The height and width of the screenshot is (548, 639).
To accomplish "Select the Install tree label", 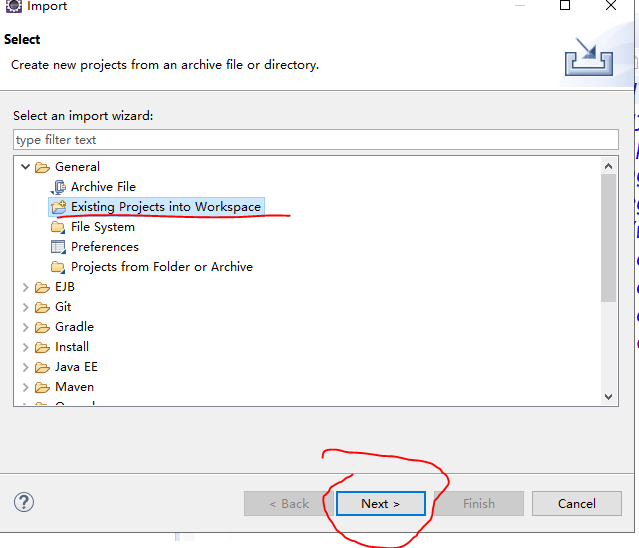I will 72,347.
